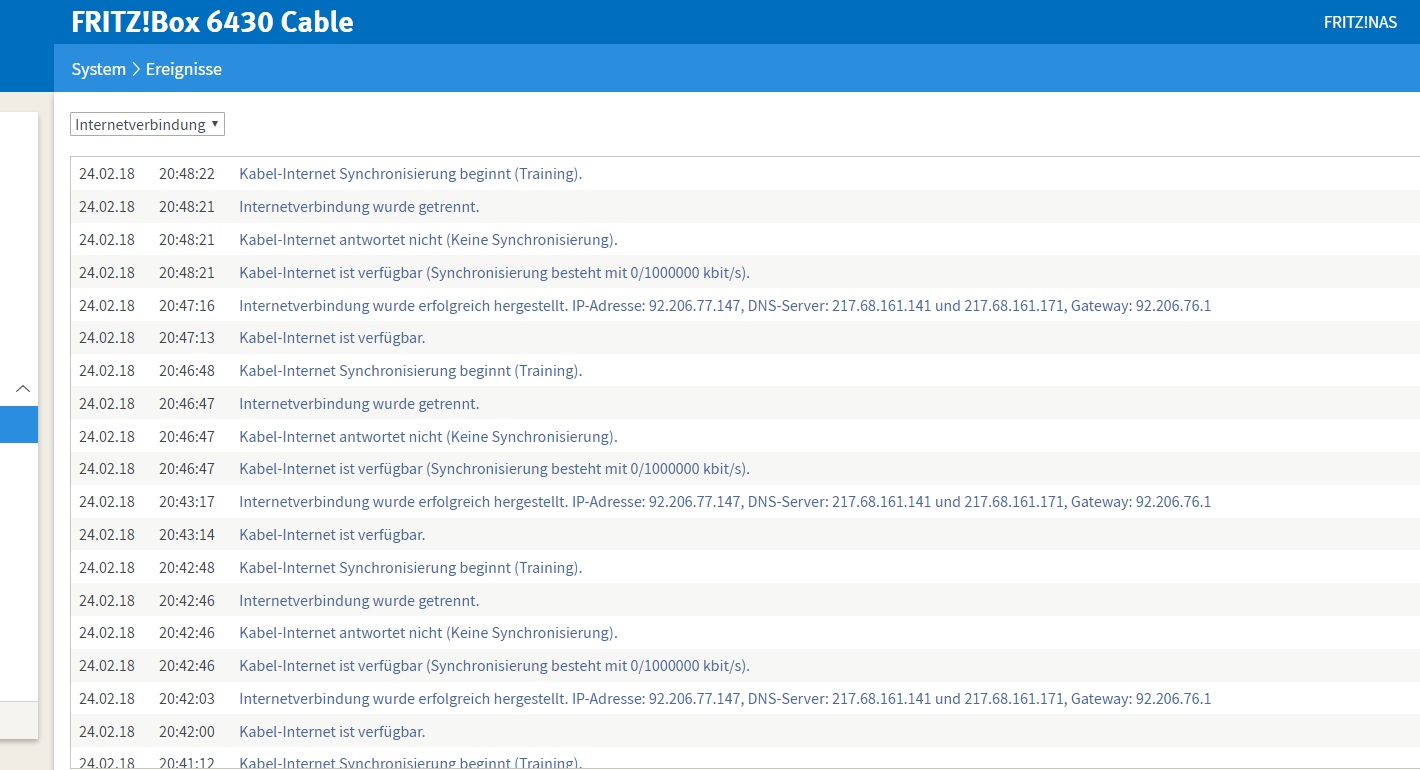The height and width of the screenshot is (770, 1420).
Task: Open FRITZ!NAS link in header
Action: tap(1360, 22)
